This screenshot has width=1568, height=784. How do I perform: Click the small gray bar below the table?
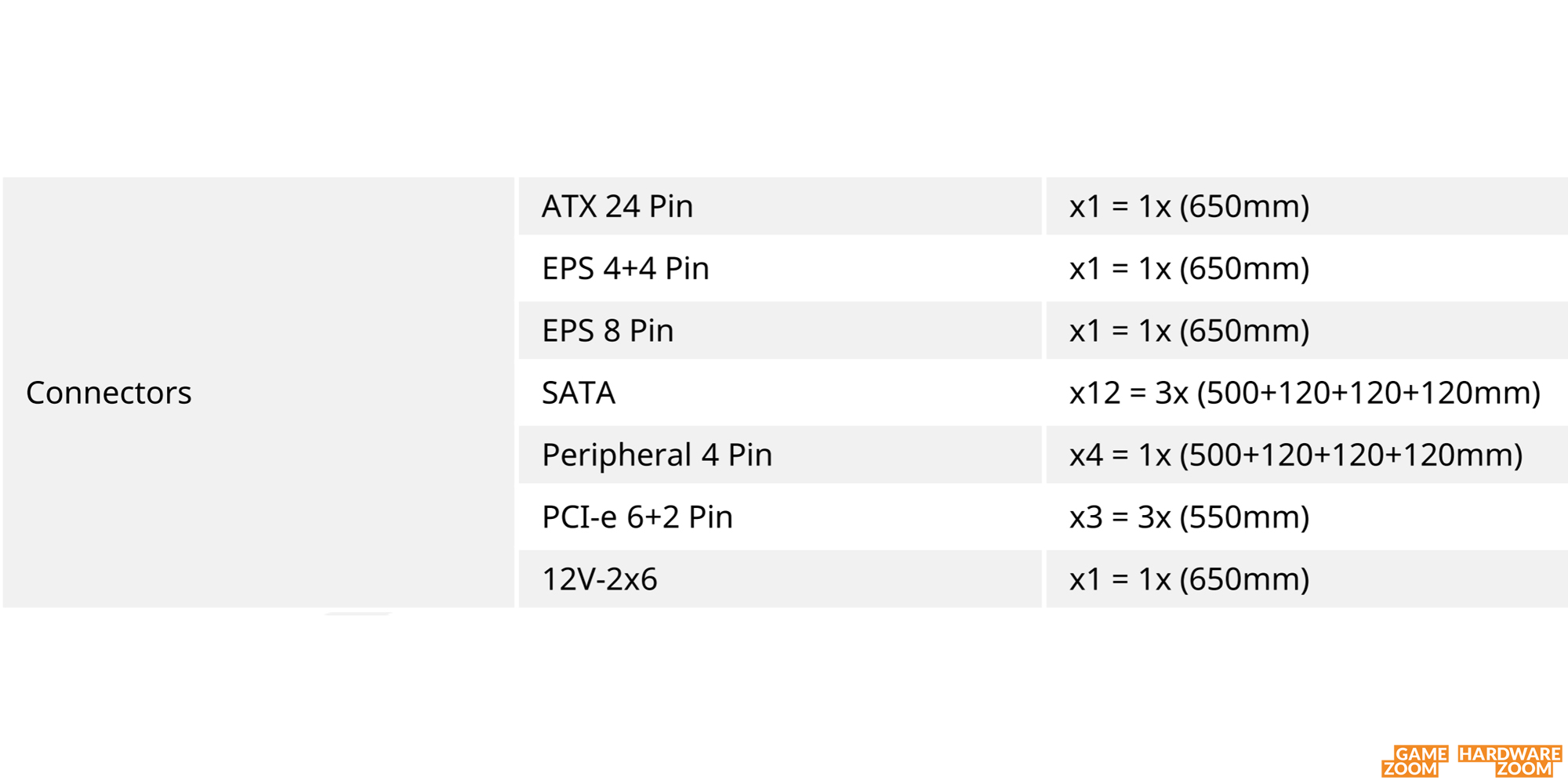pos(358,613)
